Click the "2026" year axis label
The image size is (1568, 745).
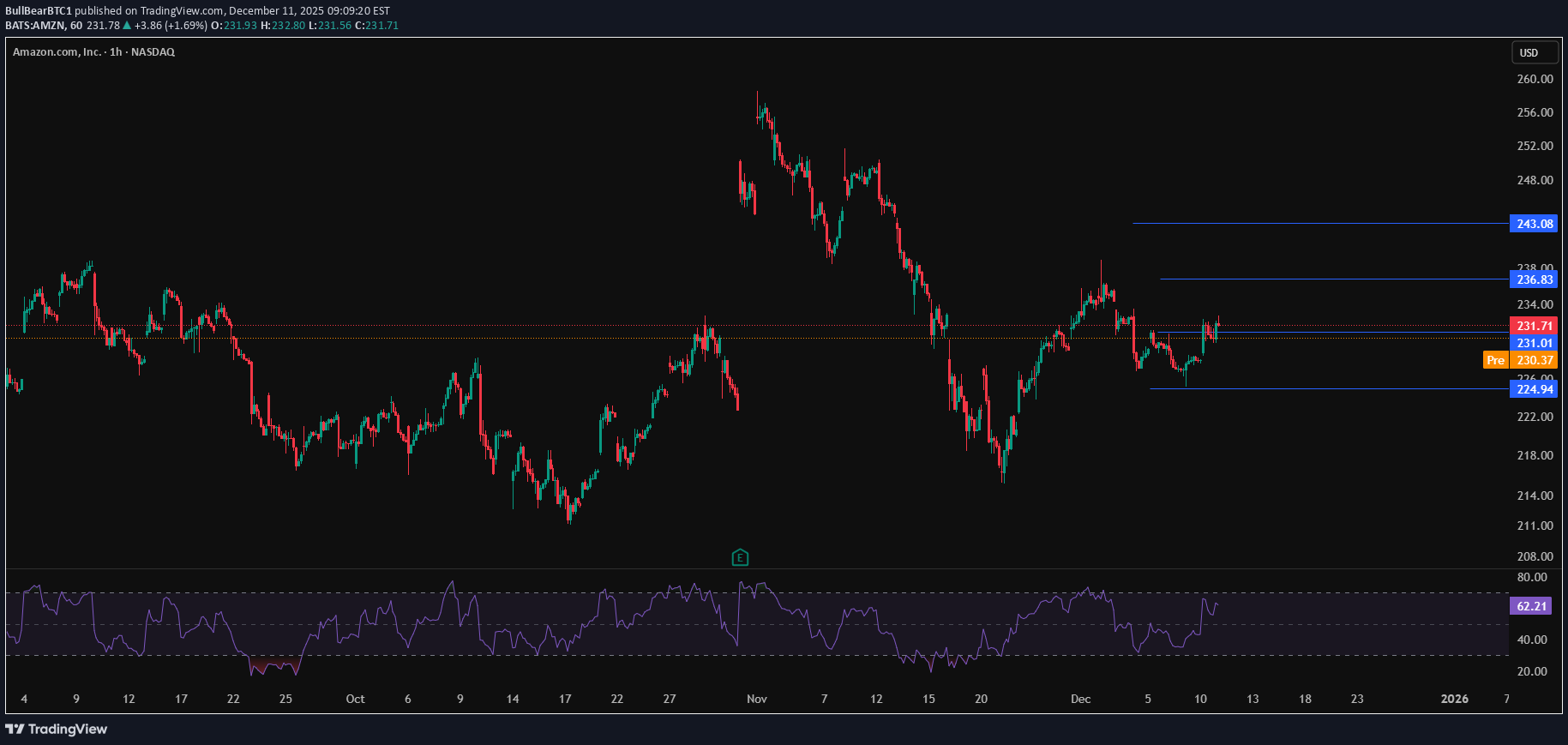[1454, 699]
